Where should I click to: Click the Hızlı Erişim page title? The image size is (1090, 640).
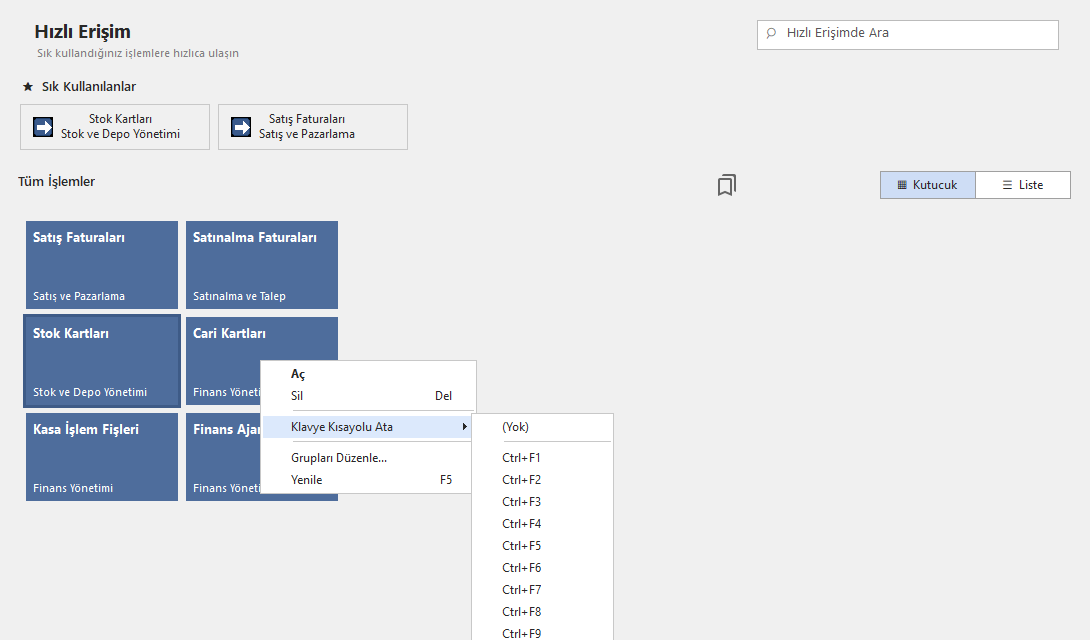[x=83, y=32]
